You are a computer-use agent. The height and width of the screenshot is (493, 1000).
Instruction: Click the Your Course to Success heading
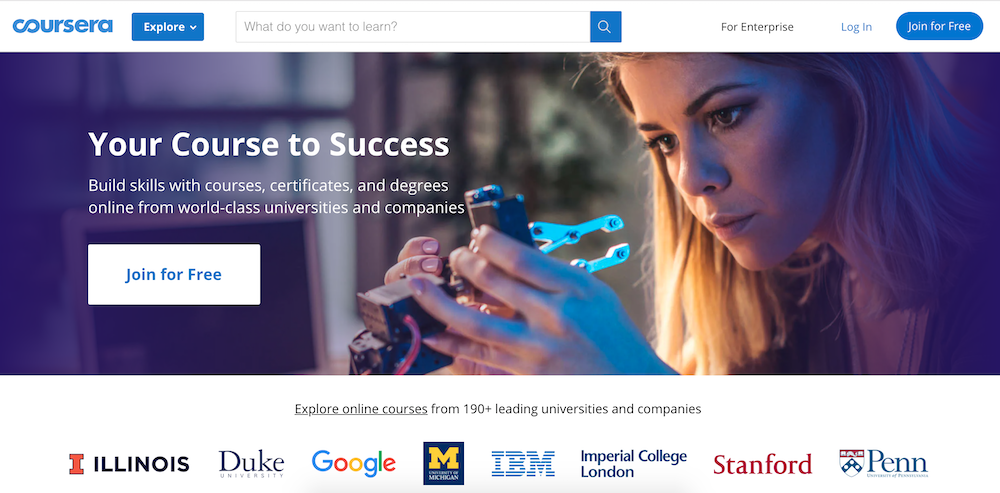click(x=268, y=144)
